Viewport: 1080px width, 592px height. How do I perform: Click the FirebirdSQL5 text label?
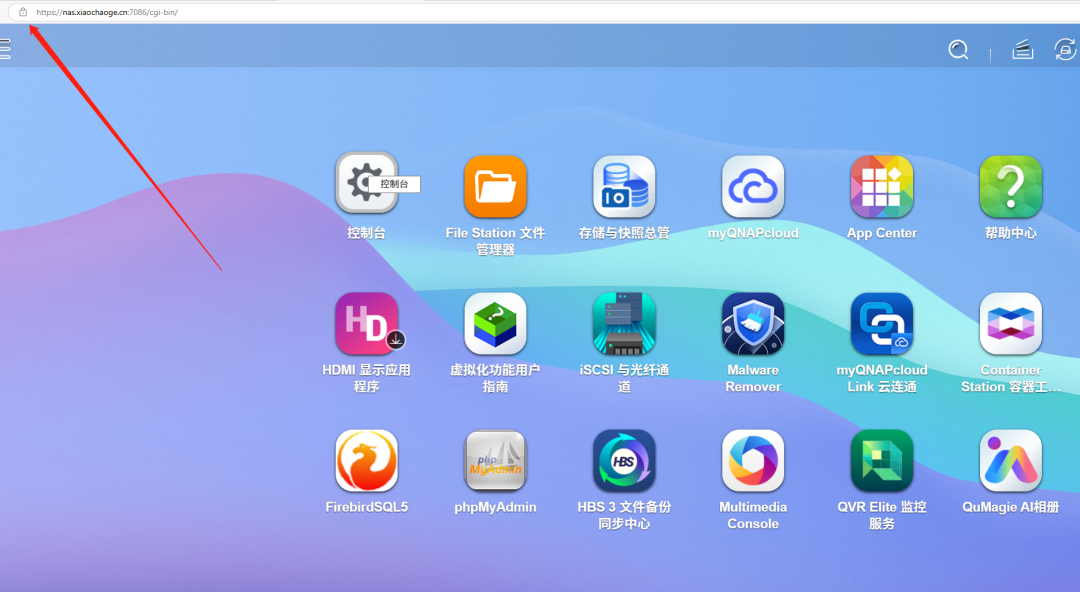(x=366, y=507)
